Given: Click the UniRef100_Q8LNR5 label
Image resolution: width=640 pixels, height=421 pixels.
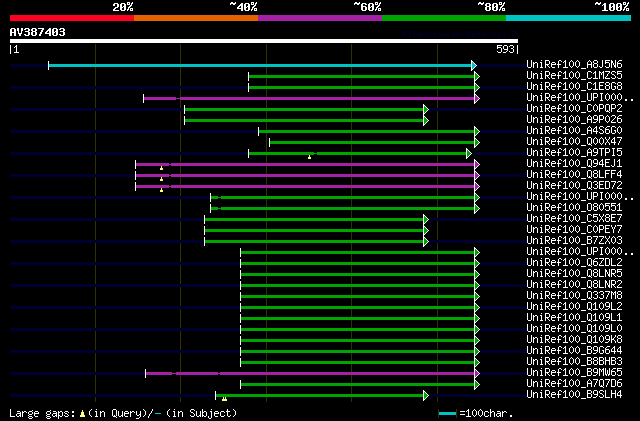Looking at the screenshot, I should (574, 274).
